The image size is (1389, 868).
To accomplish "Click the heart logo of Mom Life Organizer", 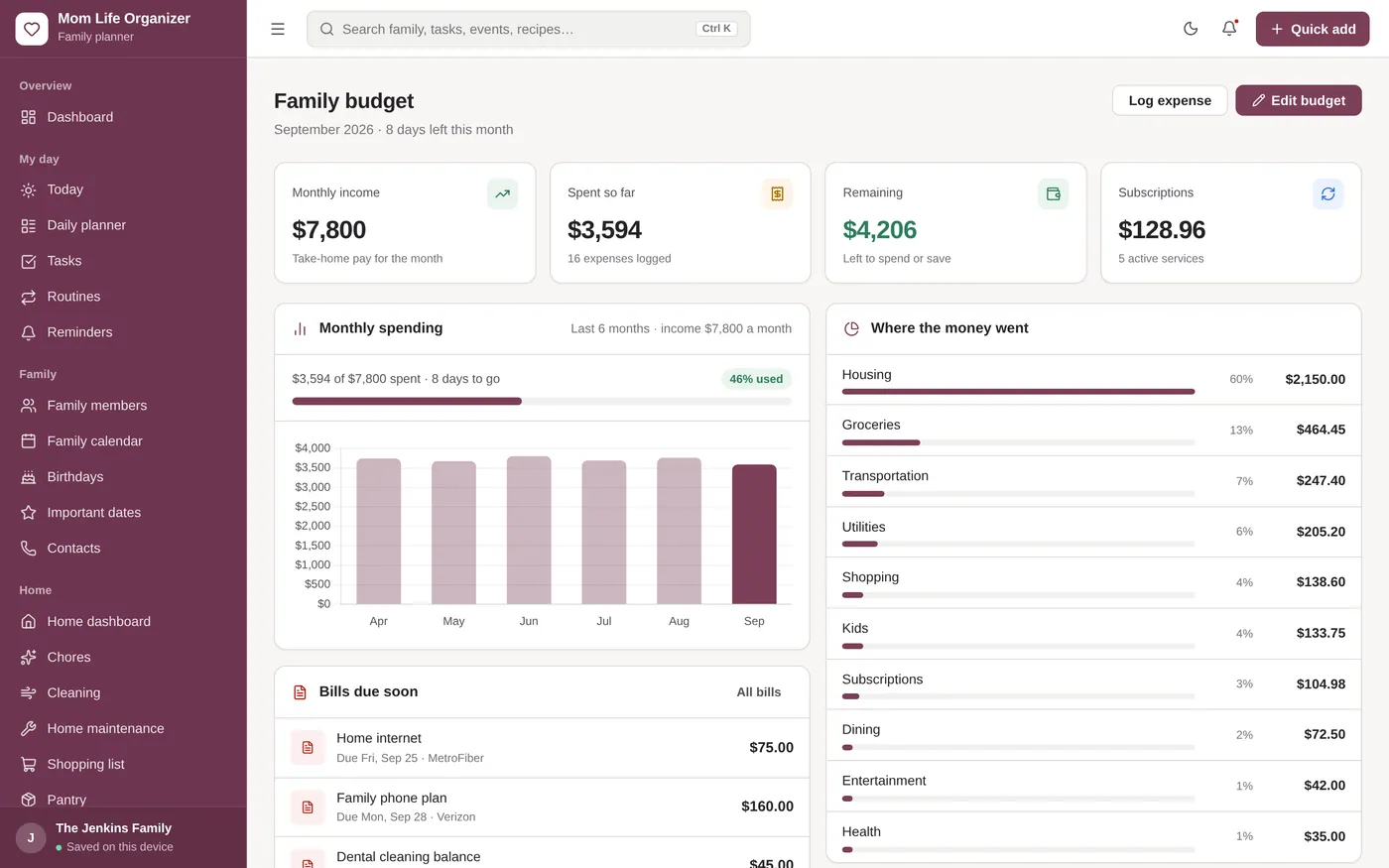I will point(32,29).
